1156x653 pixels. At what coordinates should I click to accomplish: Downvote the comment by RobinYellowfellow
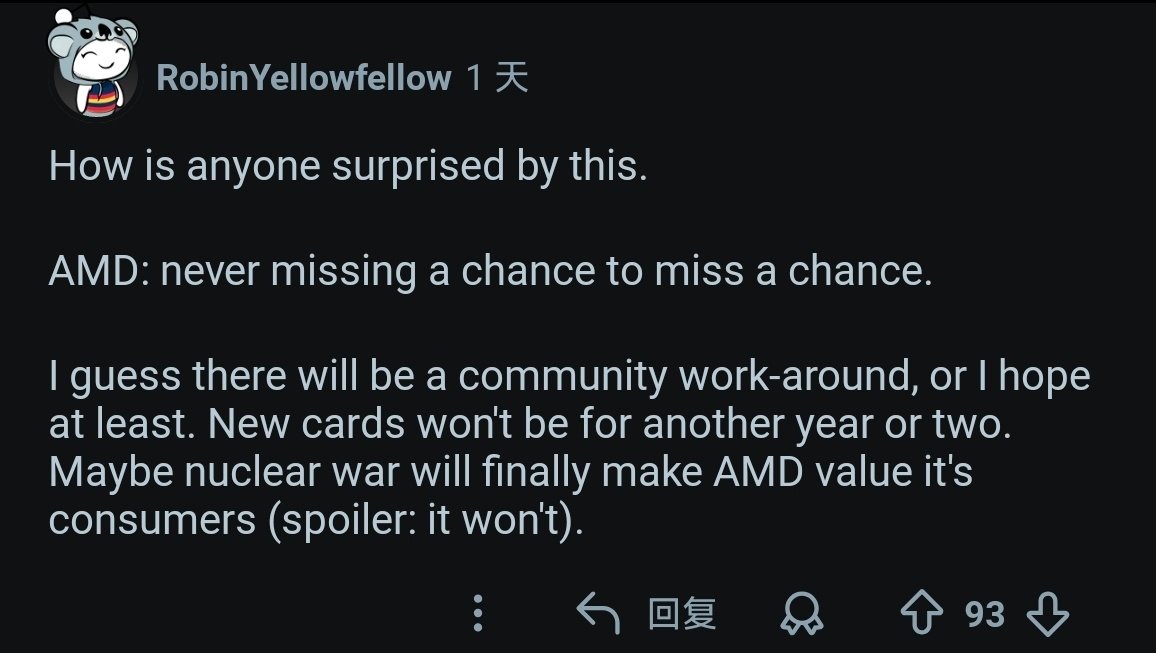click(x=1047, y=613)
